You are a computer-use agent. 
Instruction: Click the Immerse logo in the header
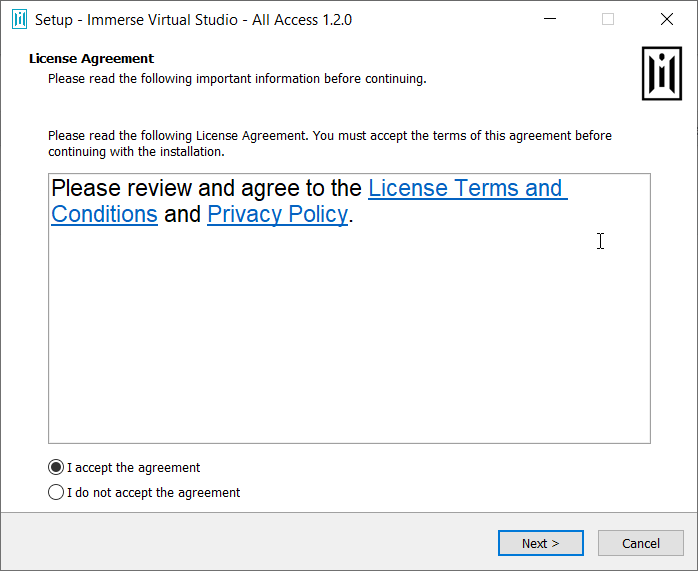661,72
